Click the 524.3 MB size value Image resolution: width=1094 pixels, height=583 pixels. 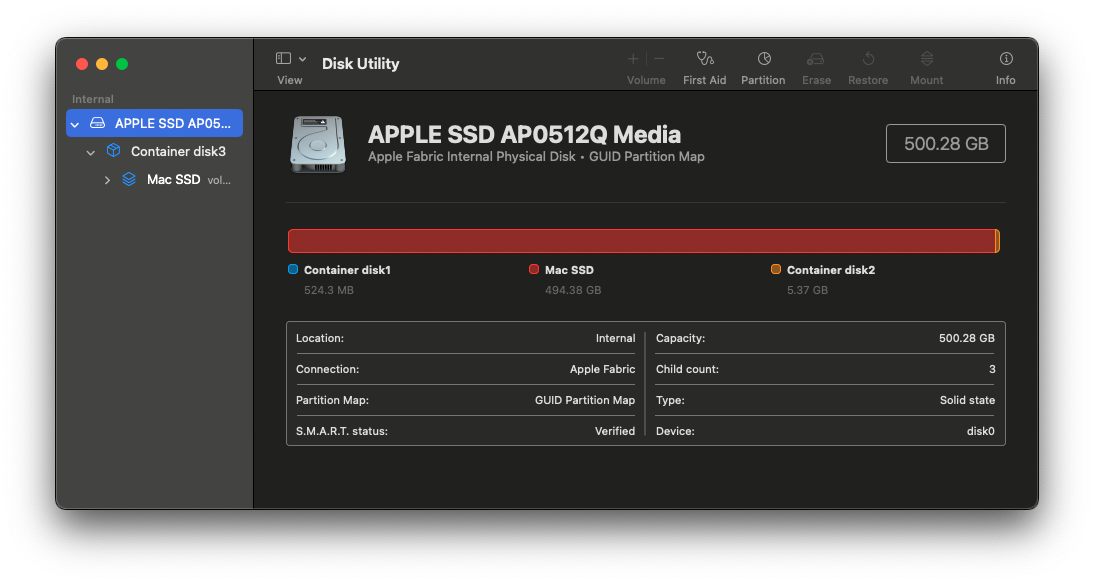tap(329, 290)
